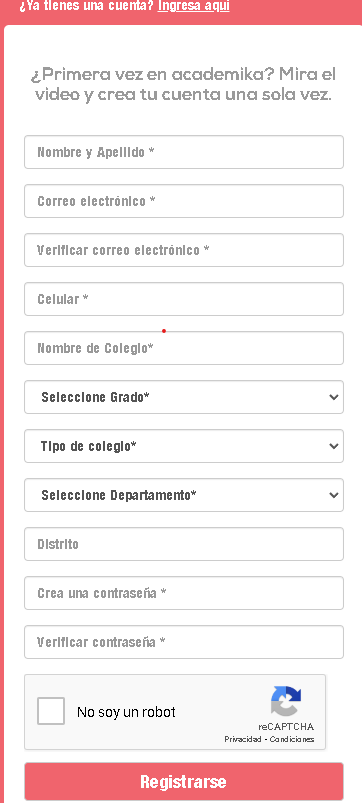This screenshot has width=362, height=803.
Task: Expand the Seleccione Grado dropdown arrow
Action: [334, 397]
